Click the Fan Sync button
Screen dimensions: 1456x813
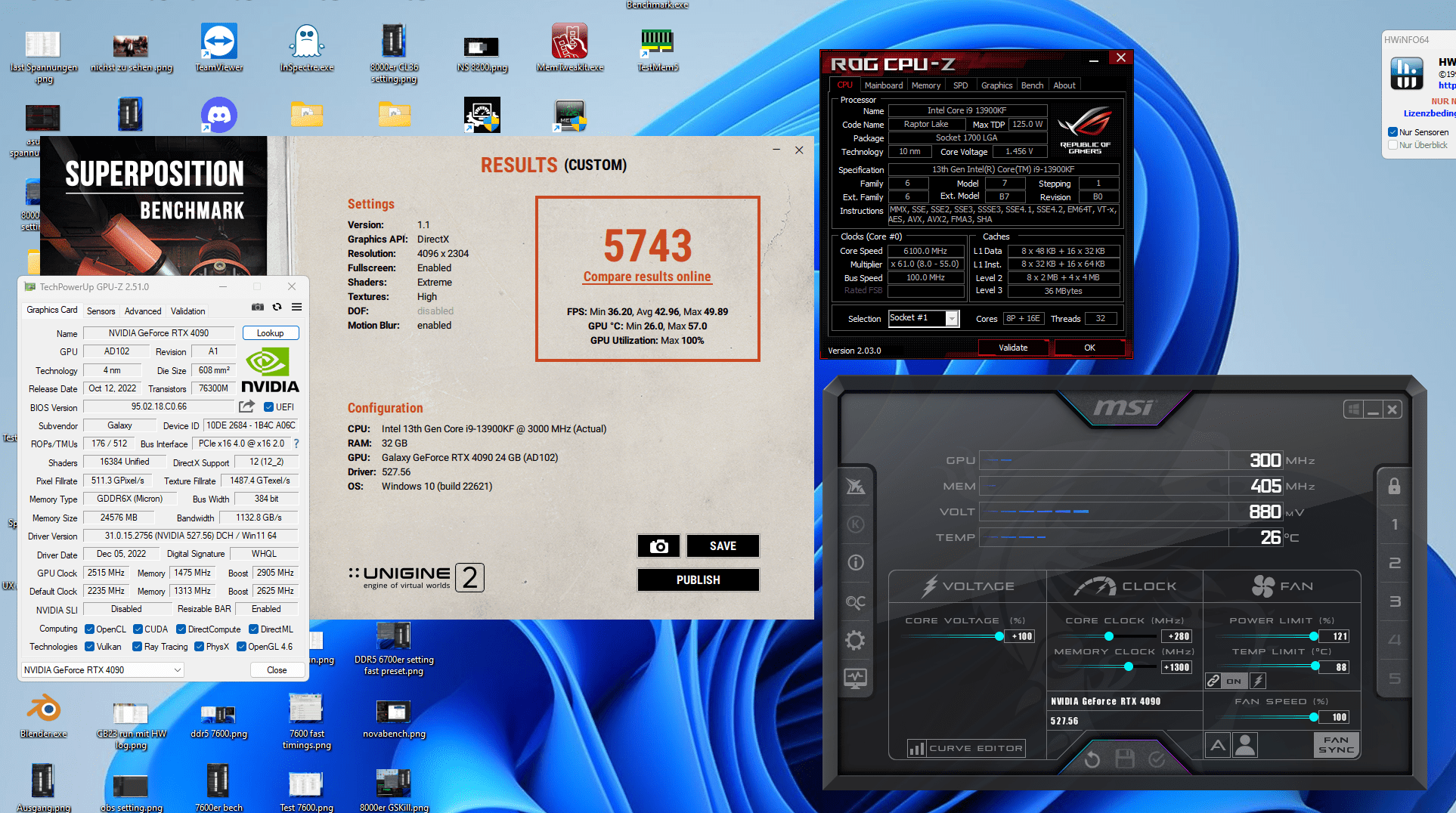point(1336,745)
